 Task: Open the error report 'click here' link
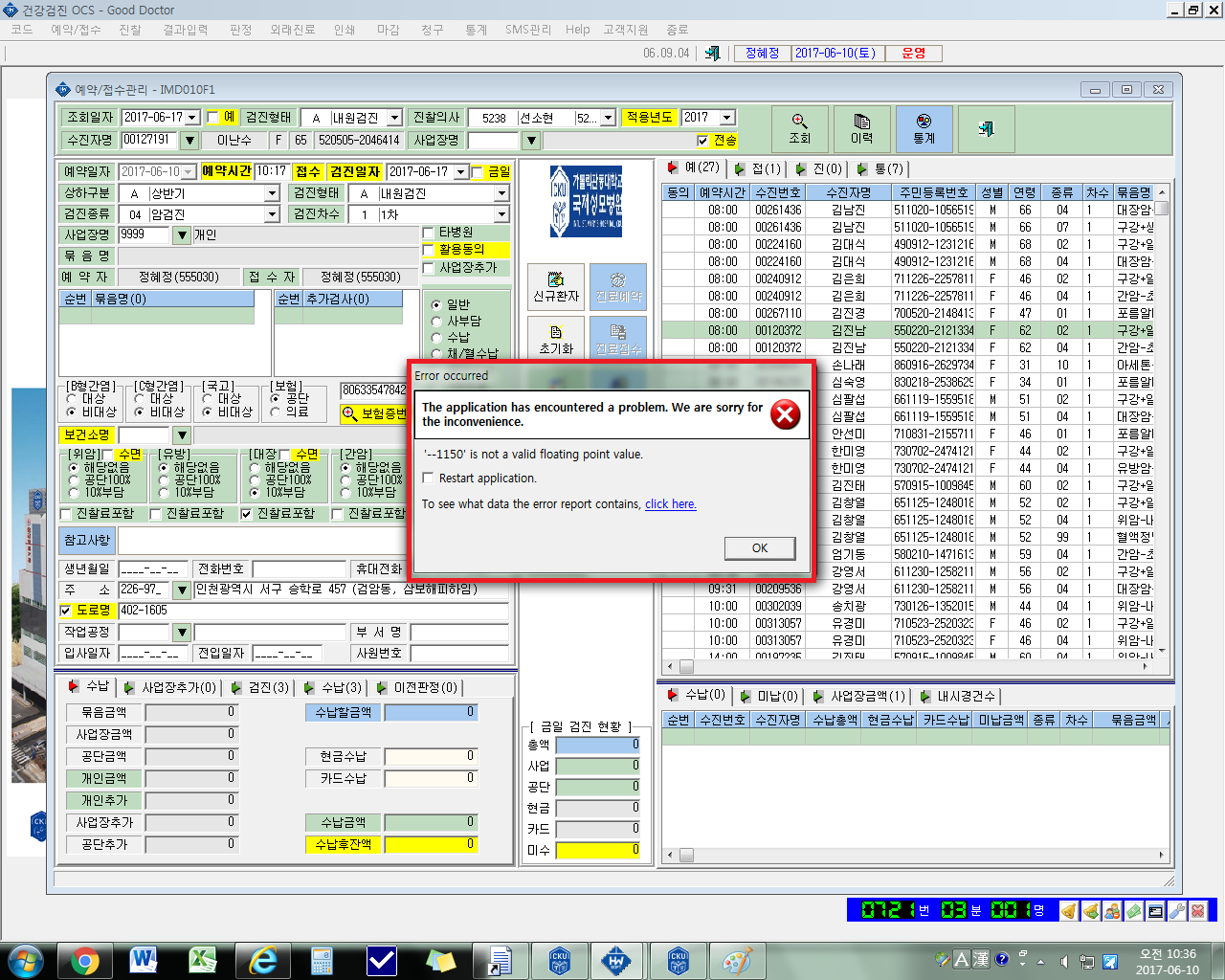click(x=670, y=504)
